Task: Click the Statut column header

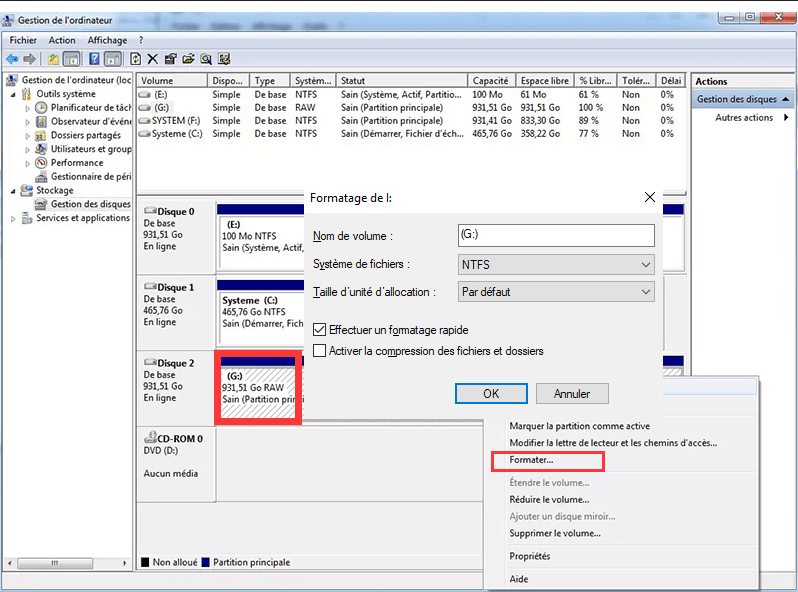Action: [402, 80]
